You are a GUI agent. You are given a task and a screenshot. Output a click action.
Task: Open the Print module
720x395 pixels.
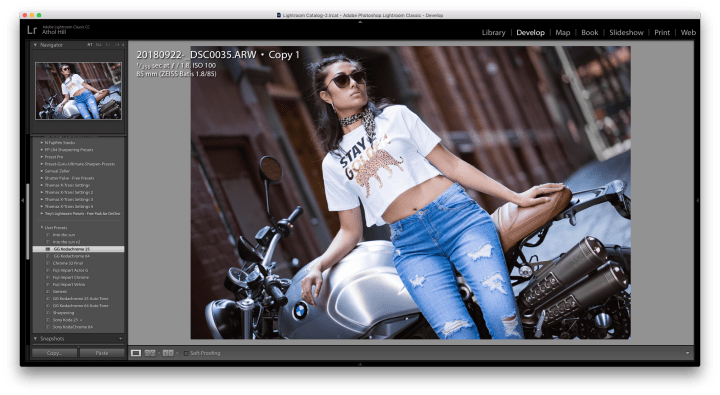662,33
